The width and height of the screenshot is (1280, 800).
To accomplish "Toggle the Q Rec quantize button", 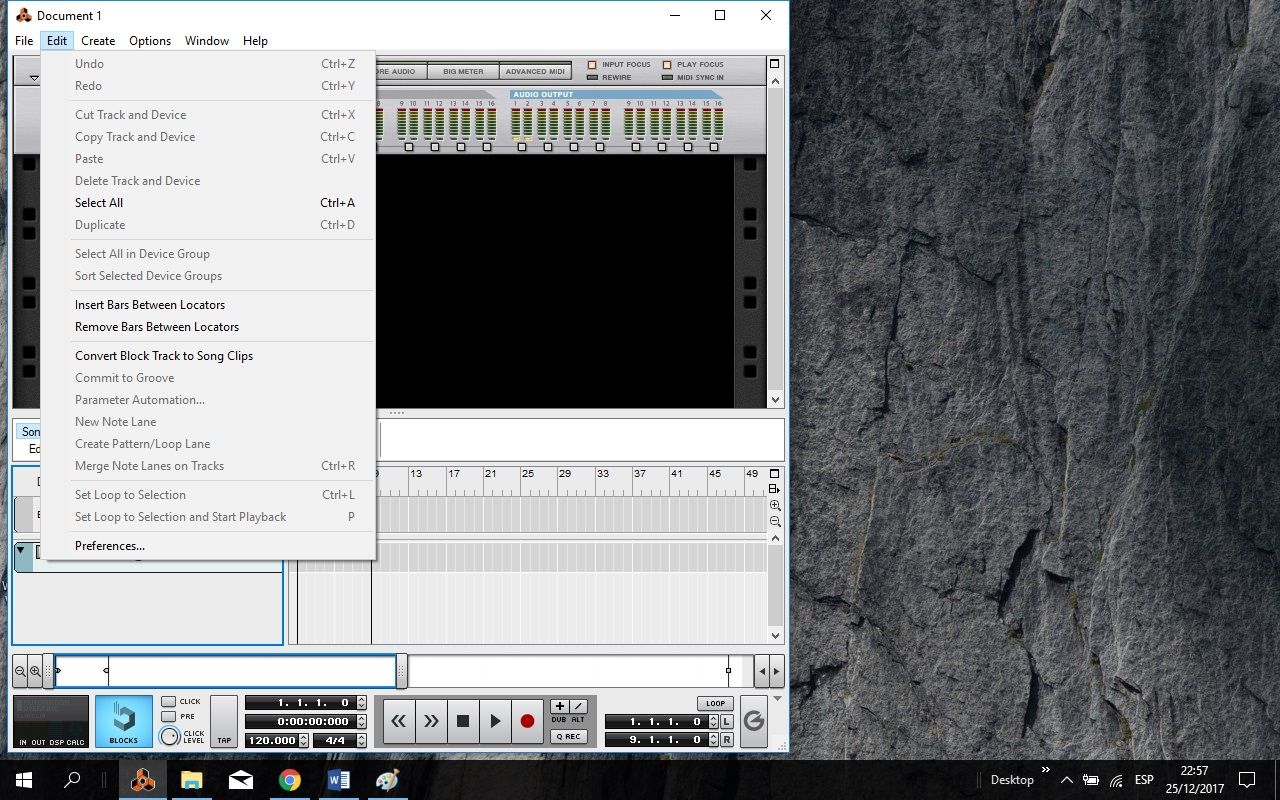I will point(568,737).
